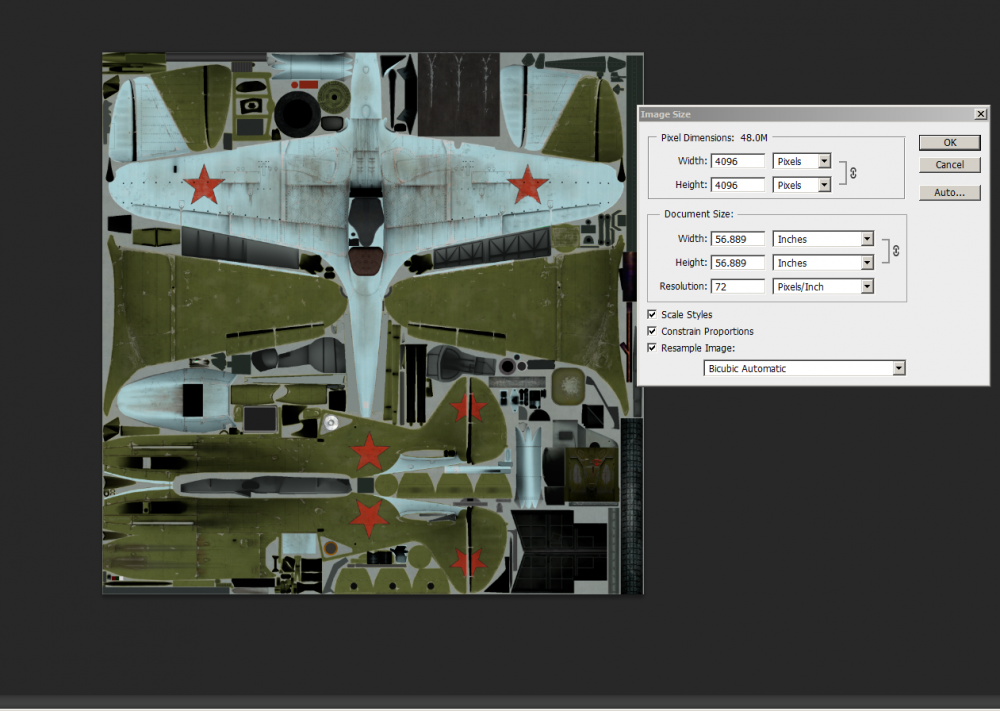Screen dimensions: 1000x711
Task: Open the Bicubic Automatic resample method dropdown
Action: pyautogui.click(x=805, y=369)
